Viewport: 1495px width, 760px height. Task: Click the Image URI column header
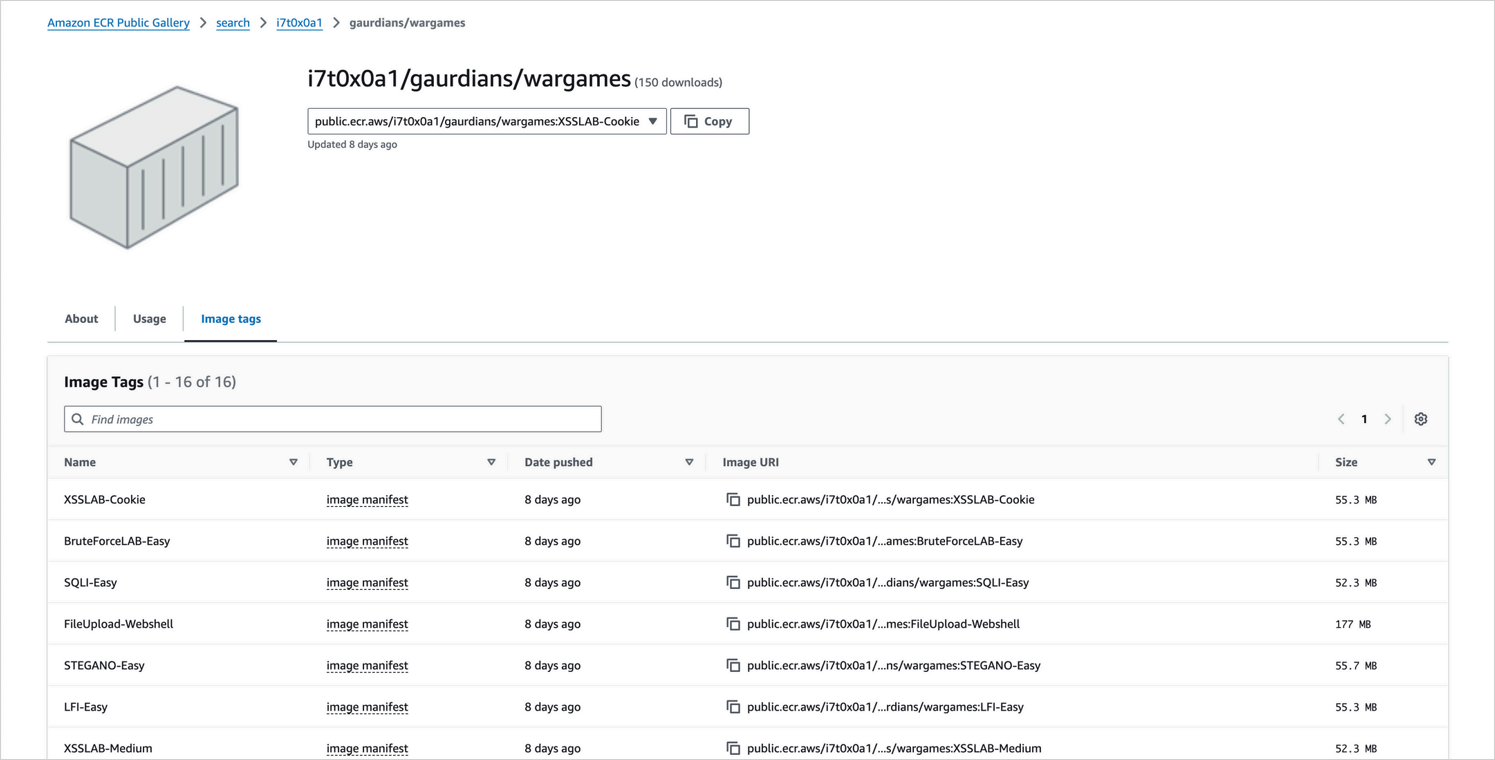pos(751,462)
